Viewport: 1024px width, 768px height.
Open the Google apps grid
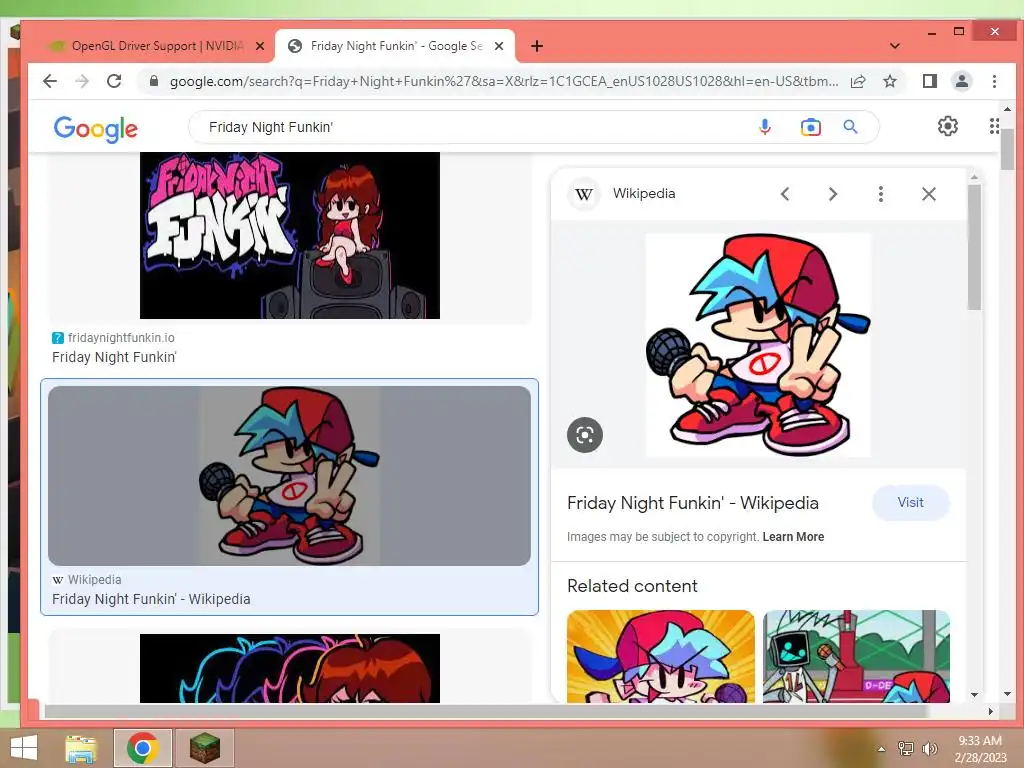[994, 126]
